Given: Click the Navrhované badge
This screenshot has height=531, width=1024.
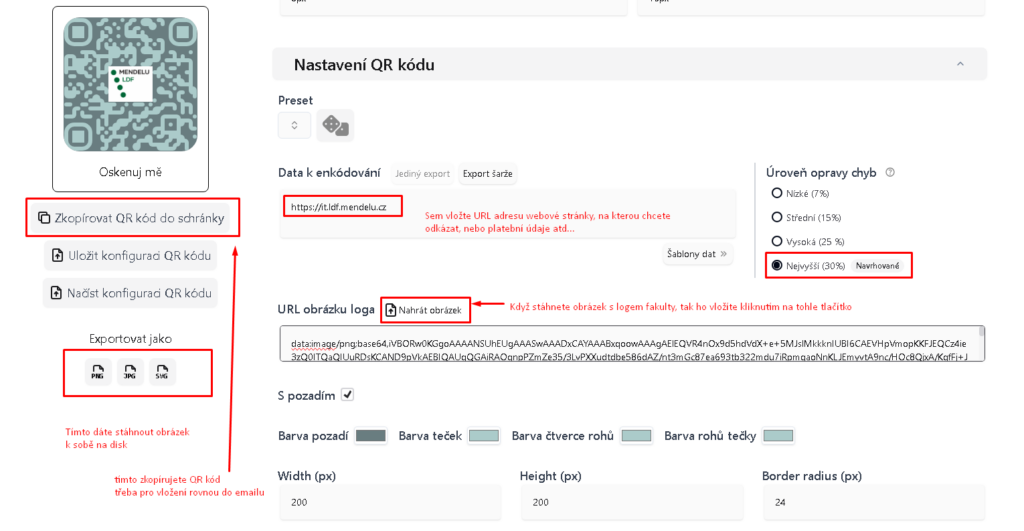Looking at the screenshot, I should 877,266.
